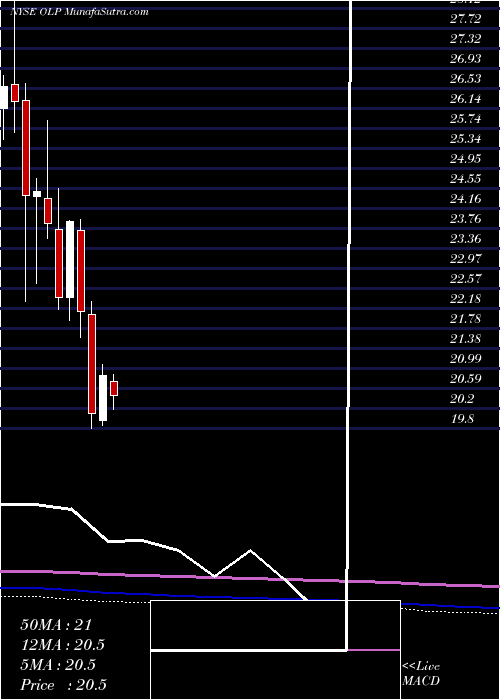The width and height of the screenshot is (500, 700).
Task: Click the 21.38 price axis label
Action: 466,339
